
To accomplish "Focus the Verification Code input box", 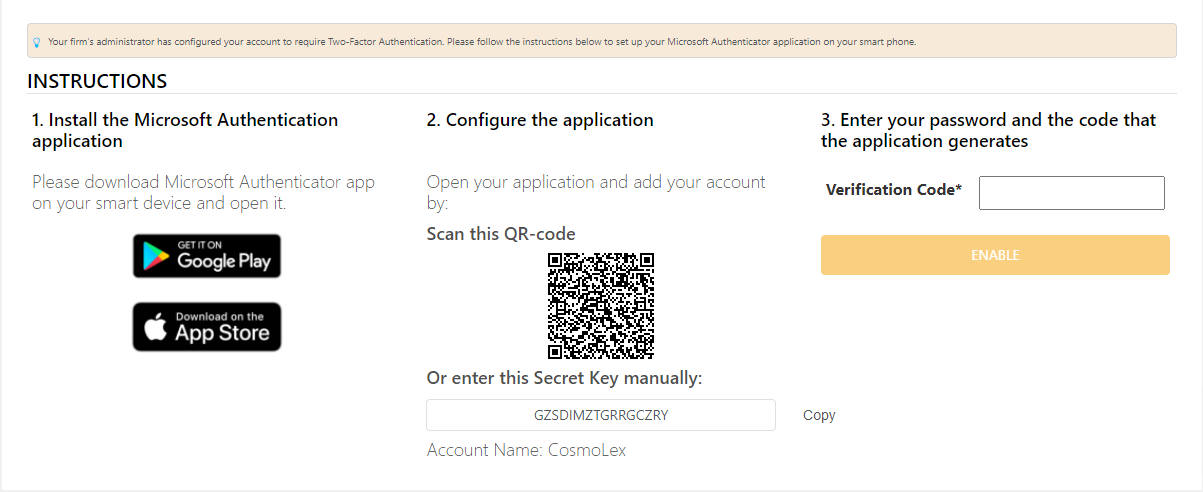I will [1072, 193].
